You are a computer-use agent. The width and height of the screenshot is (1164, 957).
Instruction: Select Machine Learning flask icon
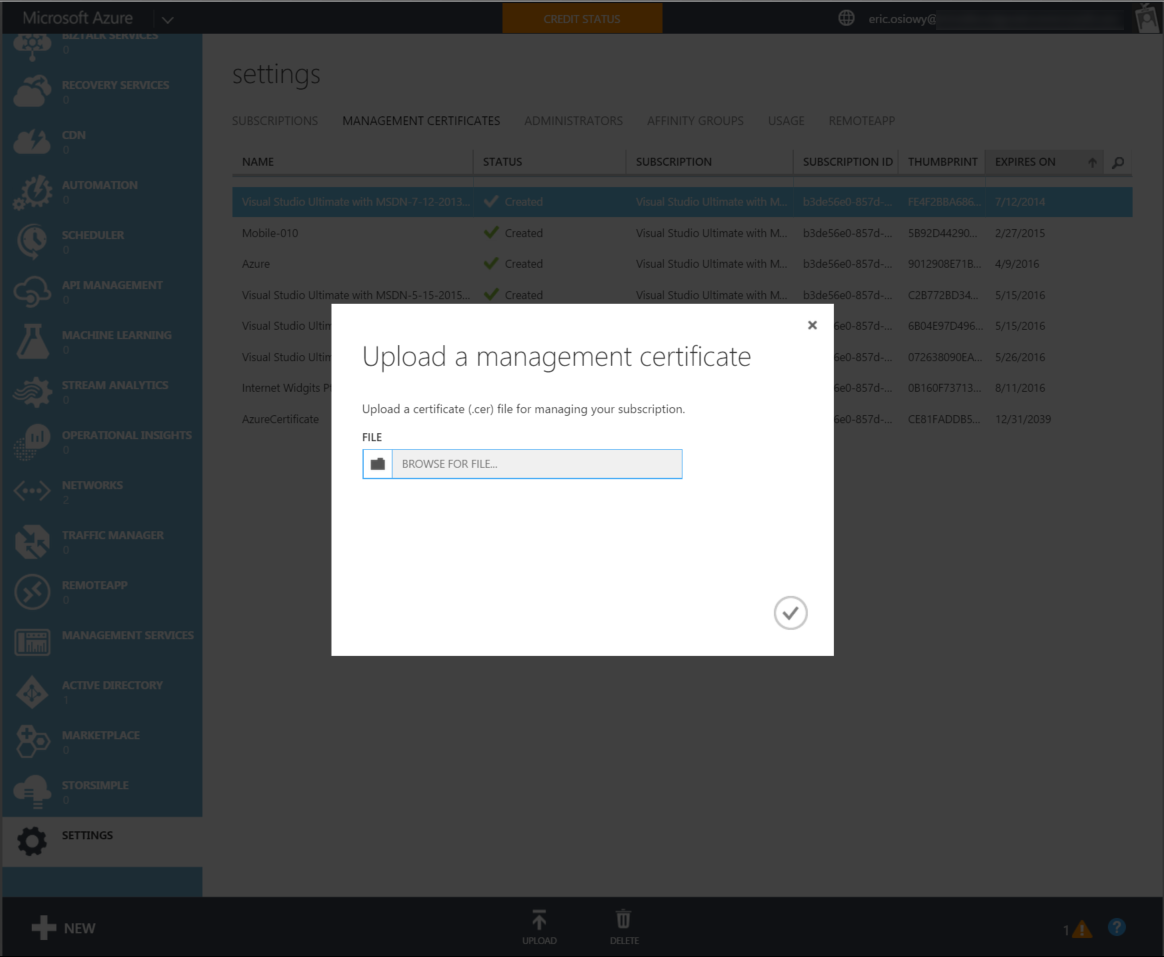33,342
